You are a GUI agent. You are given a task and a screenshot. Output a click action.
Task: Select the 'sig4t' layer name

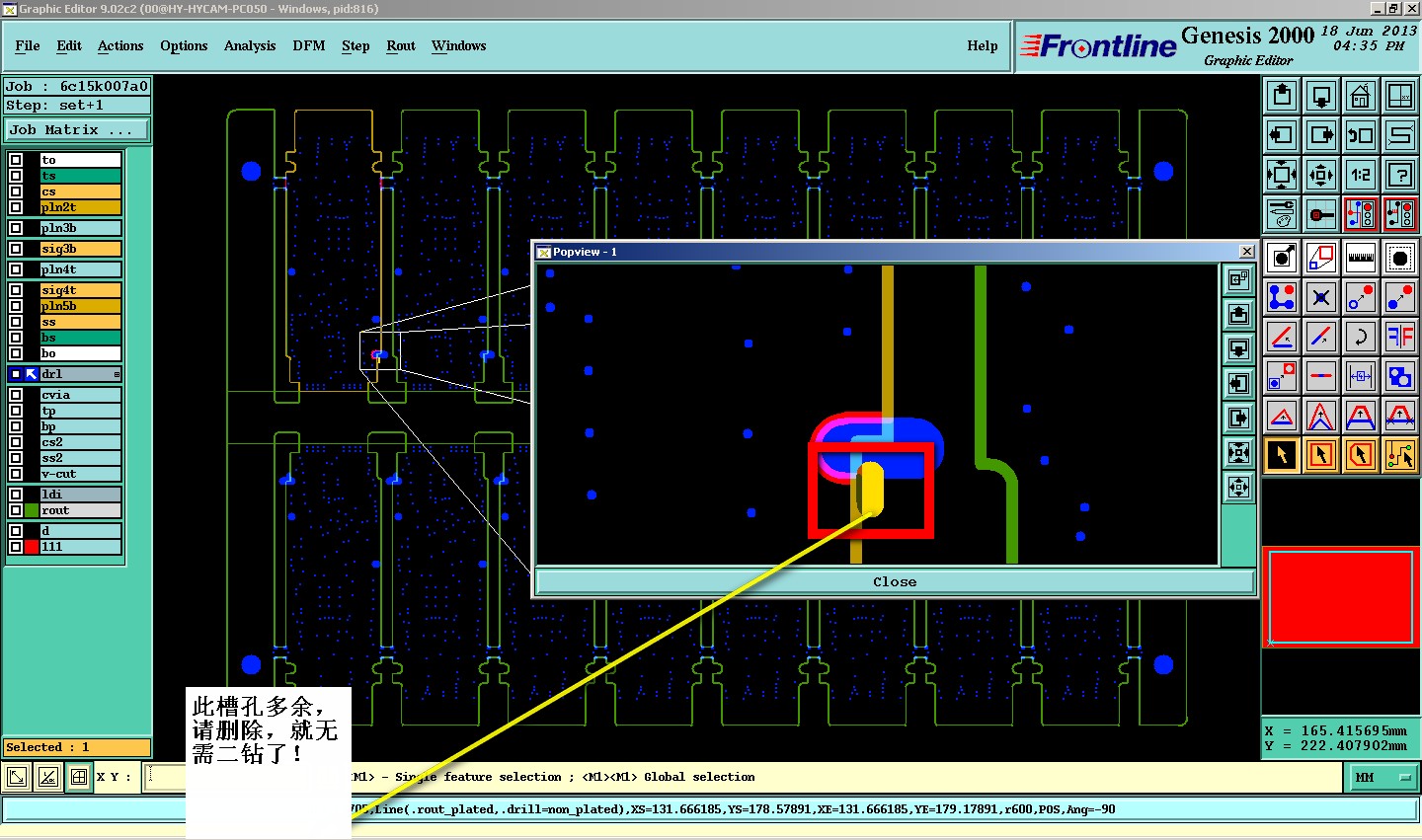tap(80, 290)
